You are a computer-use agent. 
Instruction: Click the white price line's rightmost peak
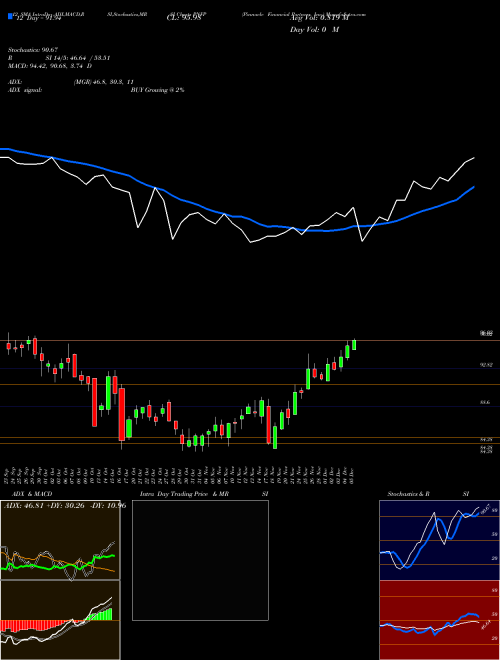(473, 158)
